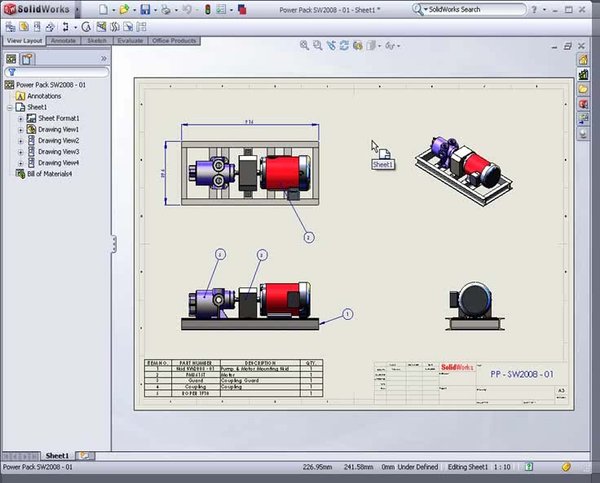Viewport: 600px width, 483px height.
Task: Open the search type dropdown arrow
Action: tap(425, 9)
